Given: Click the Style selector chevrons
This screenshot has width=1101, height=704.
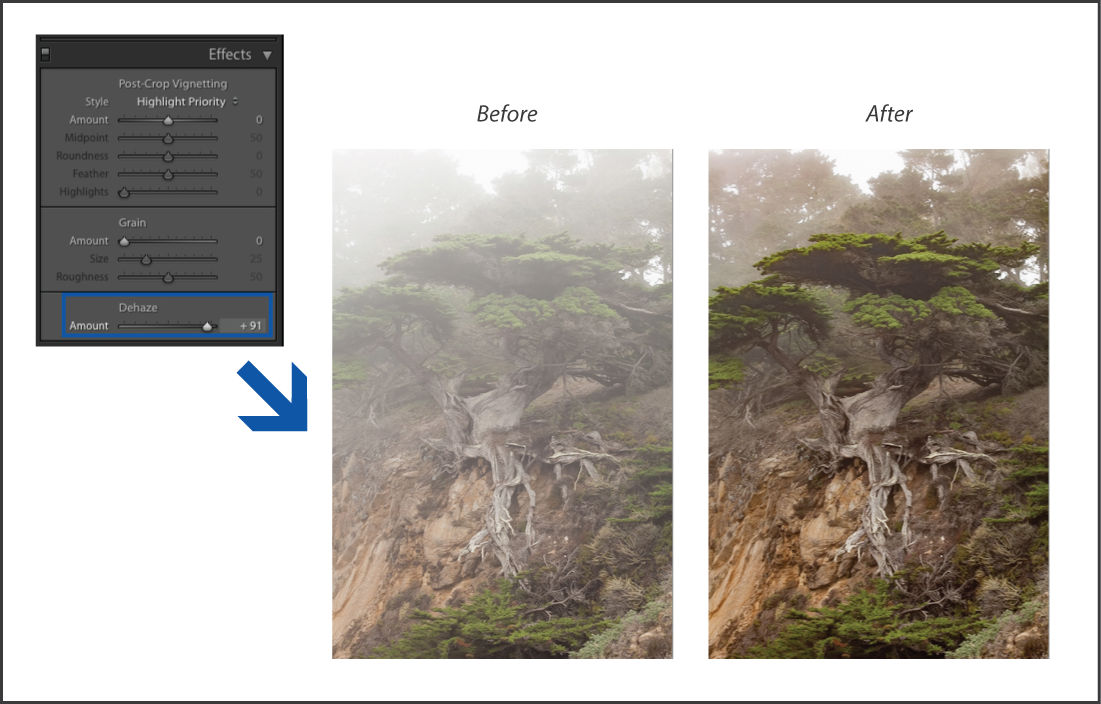Looking at the screenshot, I should (235, 101).
